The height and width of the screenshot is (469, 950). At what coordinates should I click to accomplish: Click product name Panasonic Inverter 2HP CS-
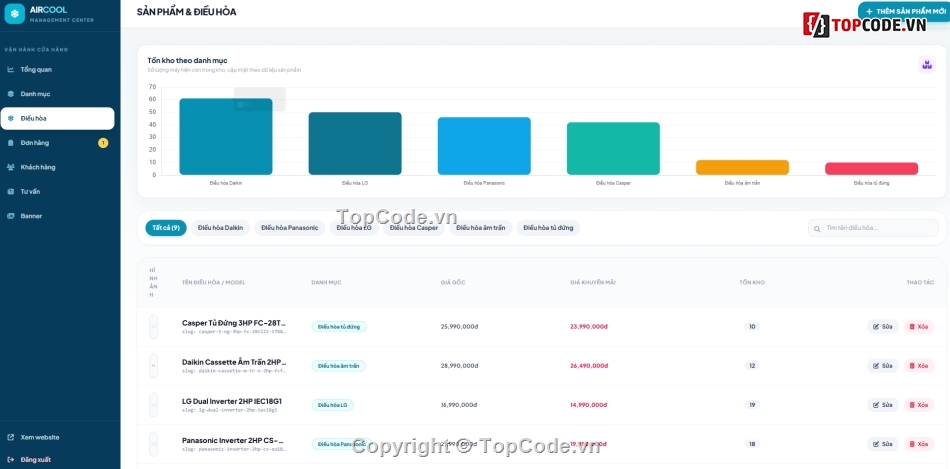click(x=233, y=441)
